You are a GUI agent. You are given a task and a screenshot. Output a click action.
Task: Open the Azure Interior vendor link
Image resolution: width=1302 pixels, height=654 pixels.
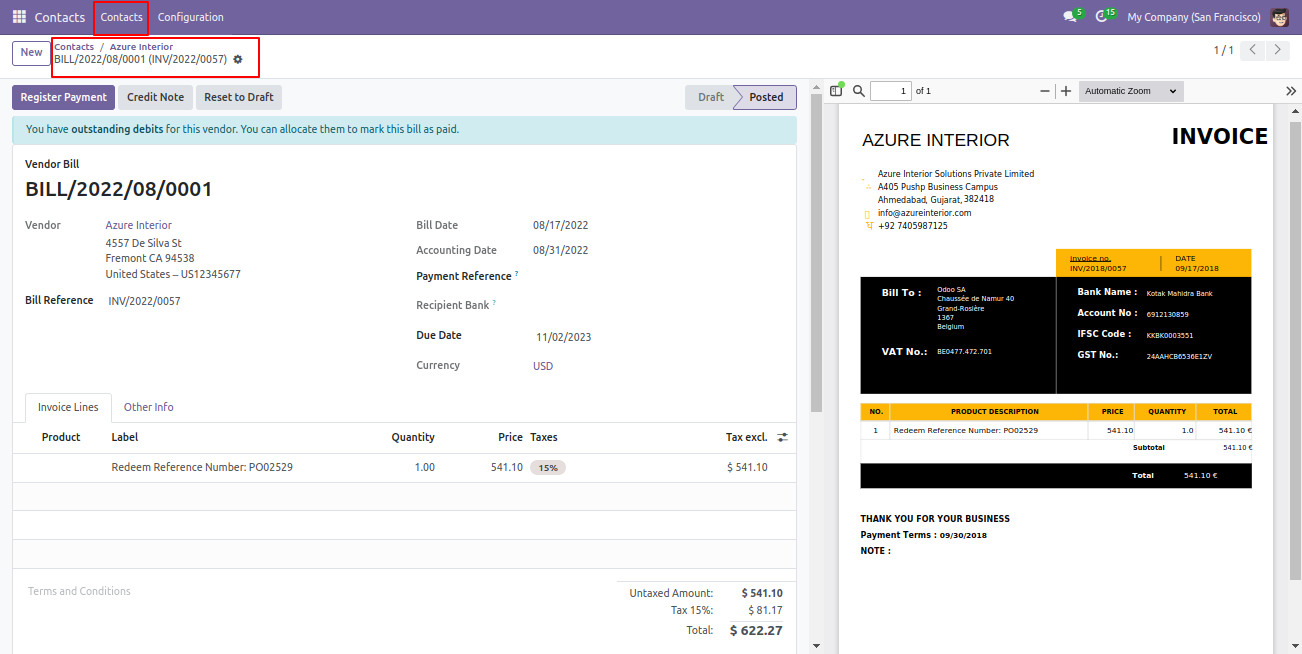click(x=138, y=225)
